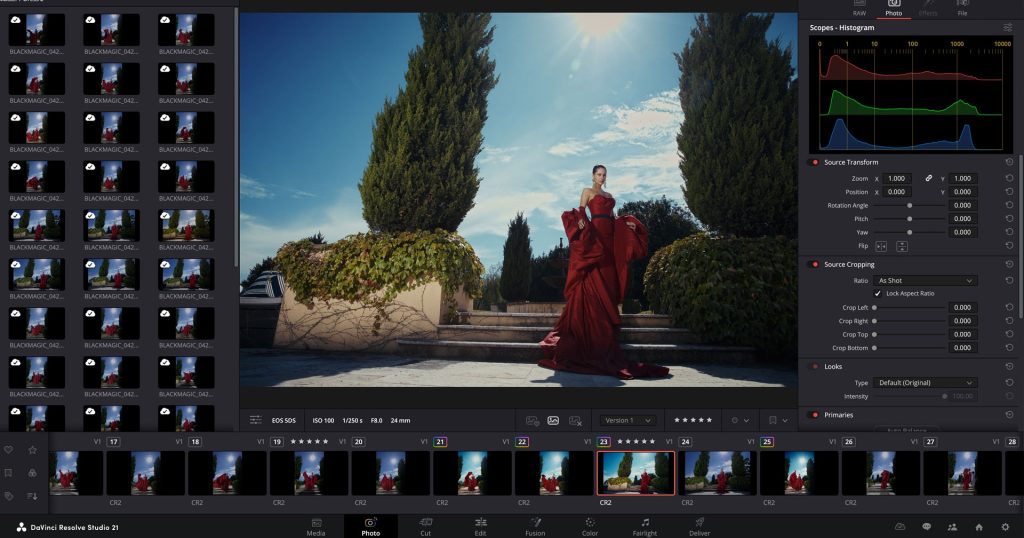Click the Pitch slider handle
The image size is (1024, 538).
(909, 219)
